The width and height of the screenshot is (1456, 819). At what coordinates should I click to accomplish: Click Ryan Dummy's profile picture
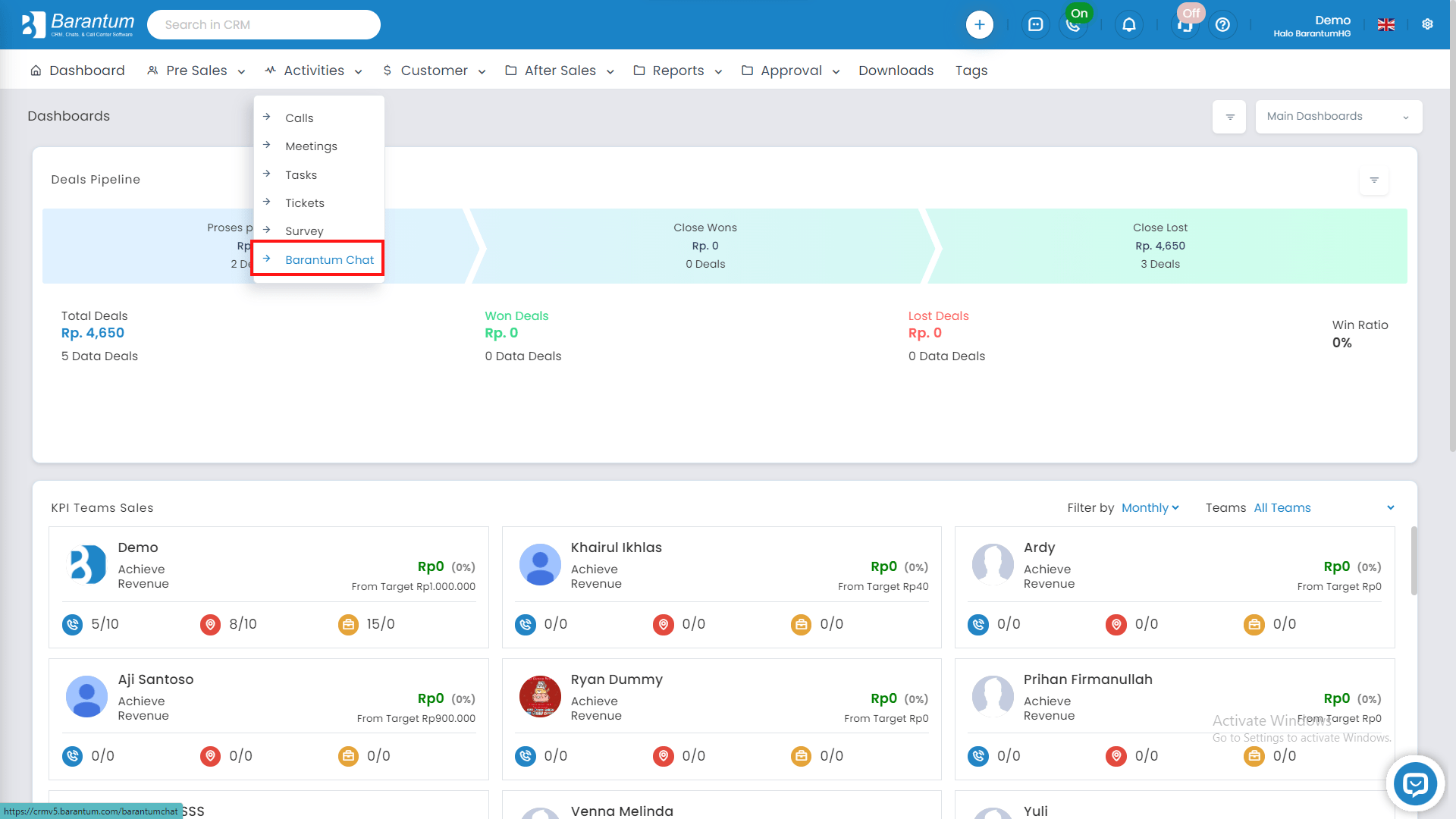[x=540, y=697]
